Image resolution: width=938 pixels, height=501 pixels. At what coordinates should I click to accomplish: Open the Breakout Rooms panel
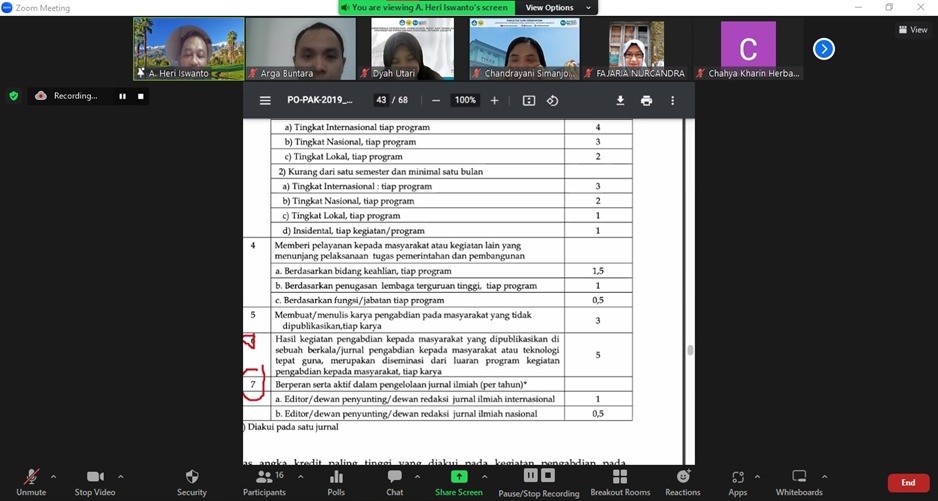coord(619,481)
